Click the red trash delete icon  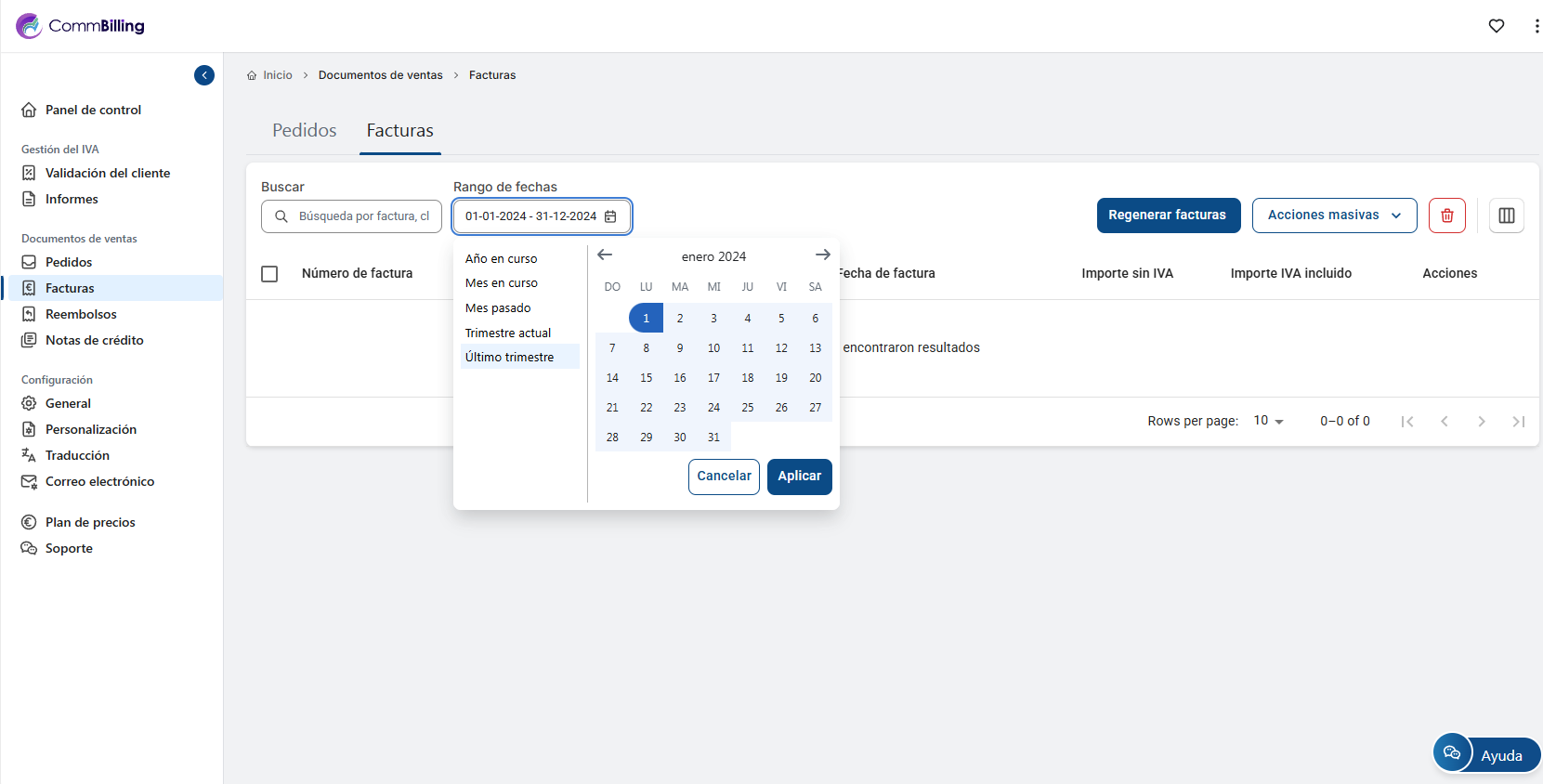(x=1446, y=216)
